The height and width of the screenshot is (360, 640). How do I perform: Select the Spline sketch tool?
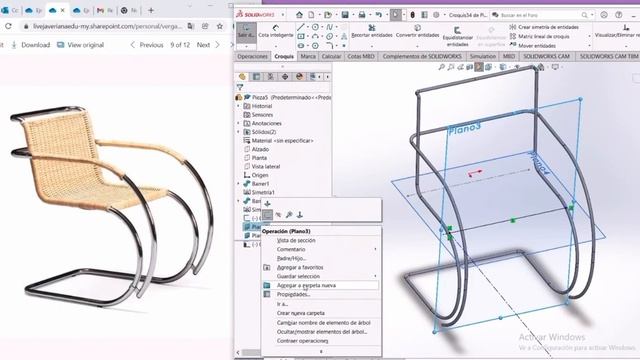[x=329, y=27]
